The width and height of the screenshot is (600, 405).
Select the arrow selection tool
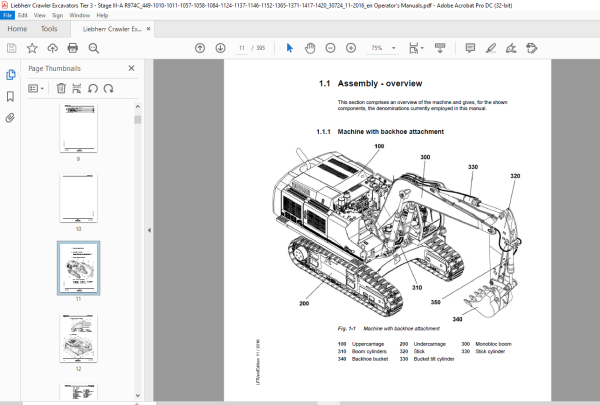[x=290, y=48]
